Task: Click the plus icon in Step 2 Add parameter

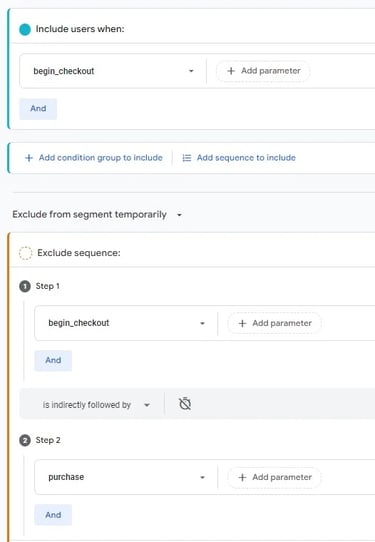Action: click(x=242, y=477)
